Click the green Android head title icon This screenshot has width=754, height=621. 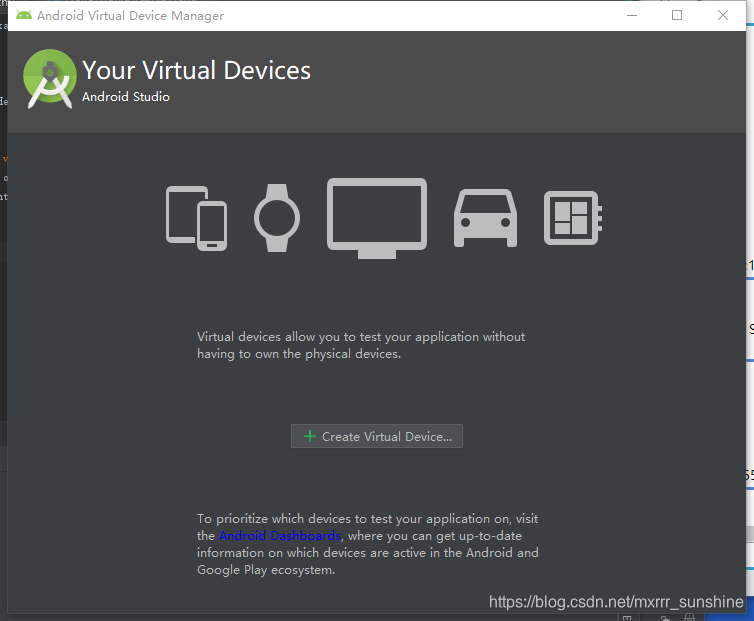[x=24, y=15]
